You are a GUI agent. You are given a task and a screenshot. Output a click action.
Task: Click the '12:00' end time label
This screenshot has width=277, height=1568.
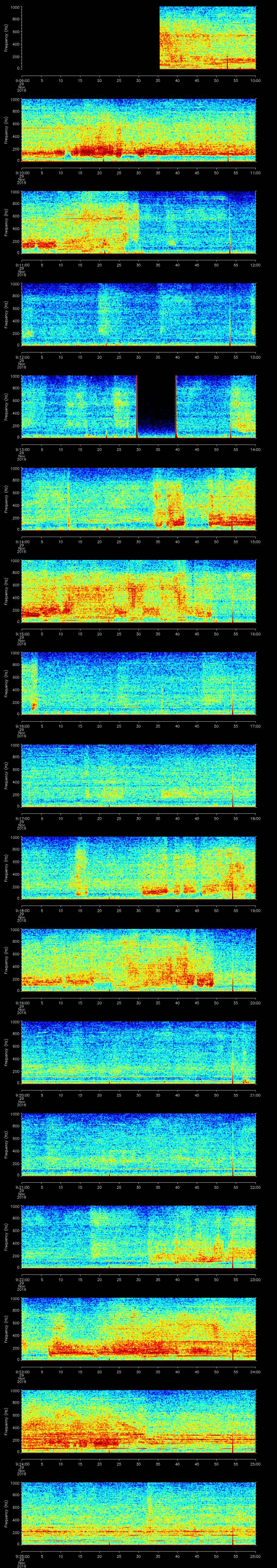tap(256, 265)
